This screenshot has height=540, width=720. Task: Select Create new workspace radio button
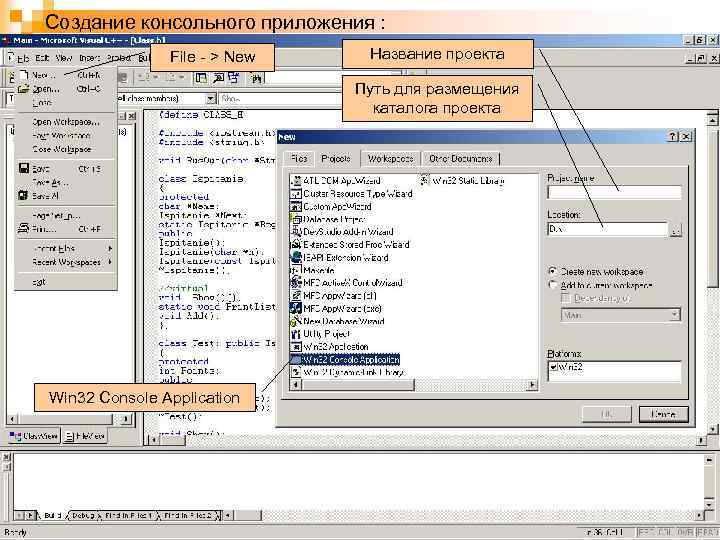(x=553, y=271)
